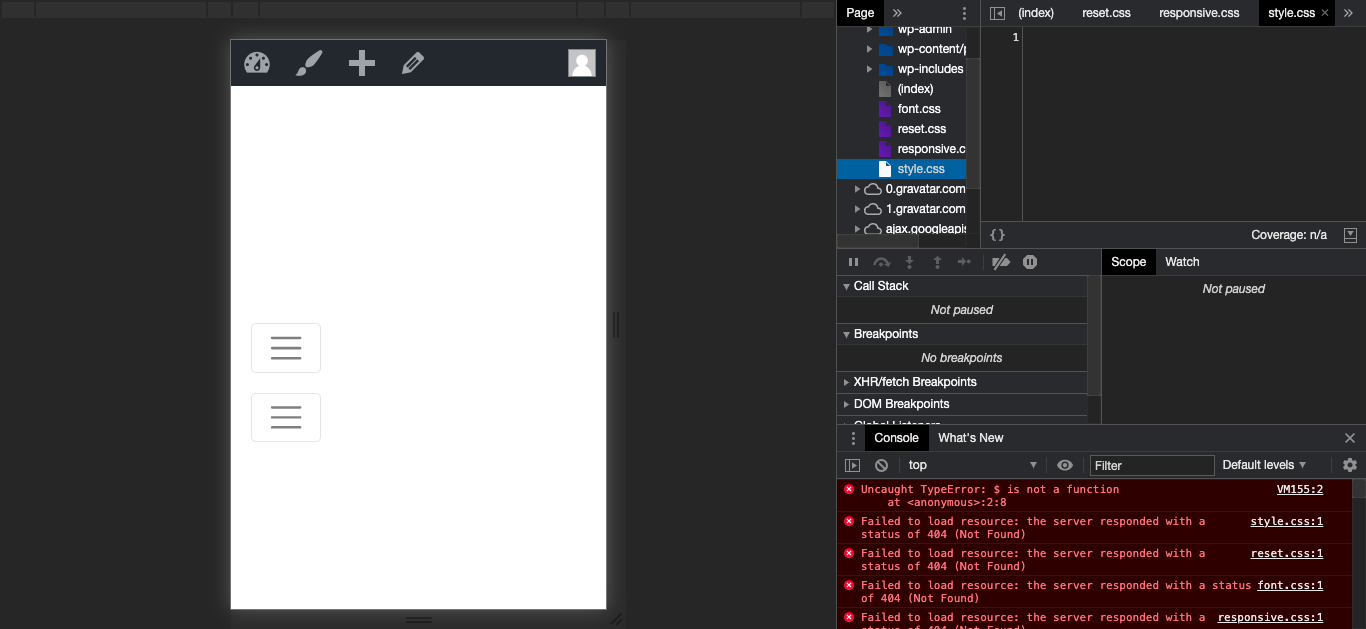
Task: Open the top context selector dropdown
Action: pos(972,465)
